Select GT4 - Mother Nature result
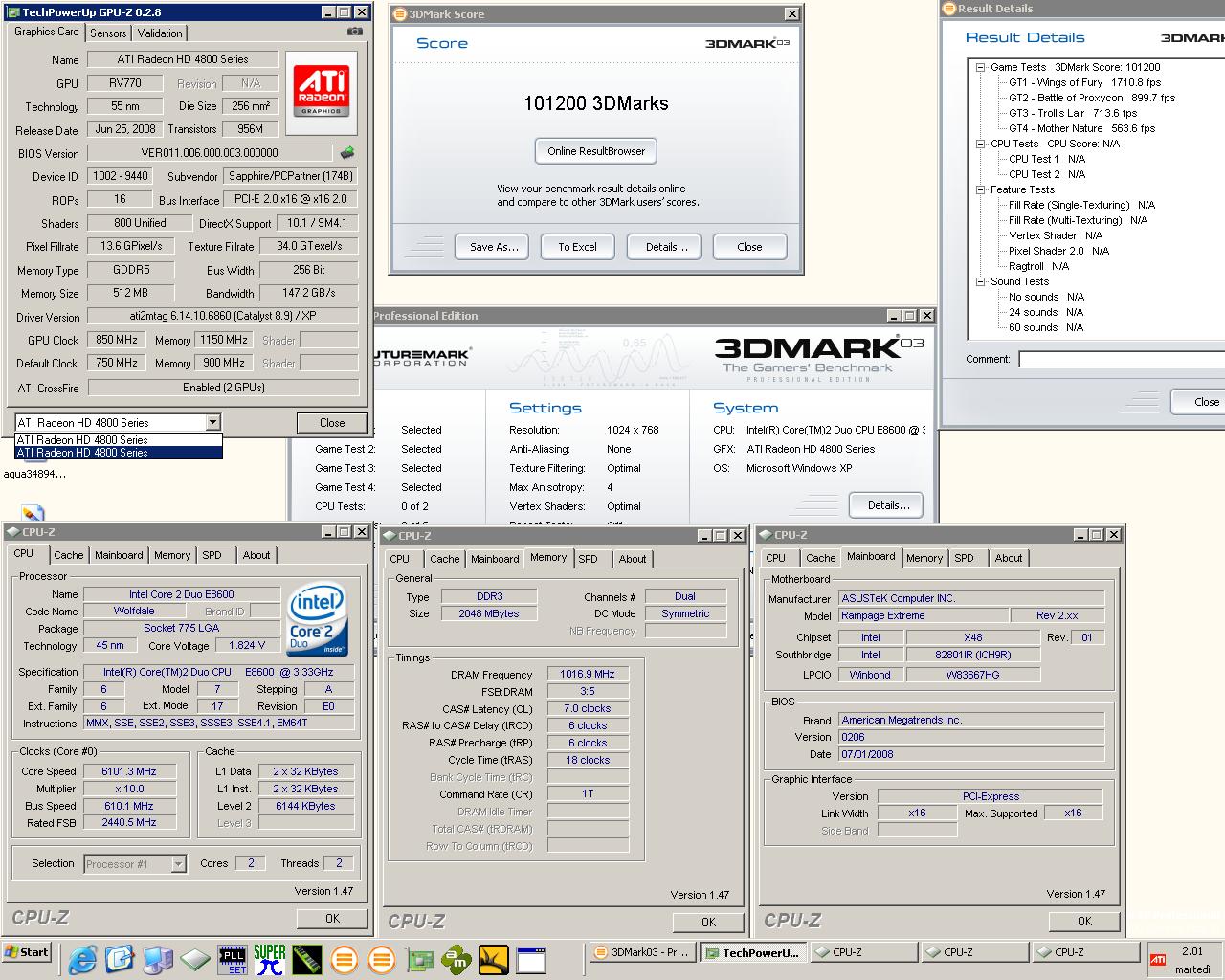 click(1081, 128)
